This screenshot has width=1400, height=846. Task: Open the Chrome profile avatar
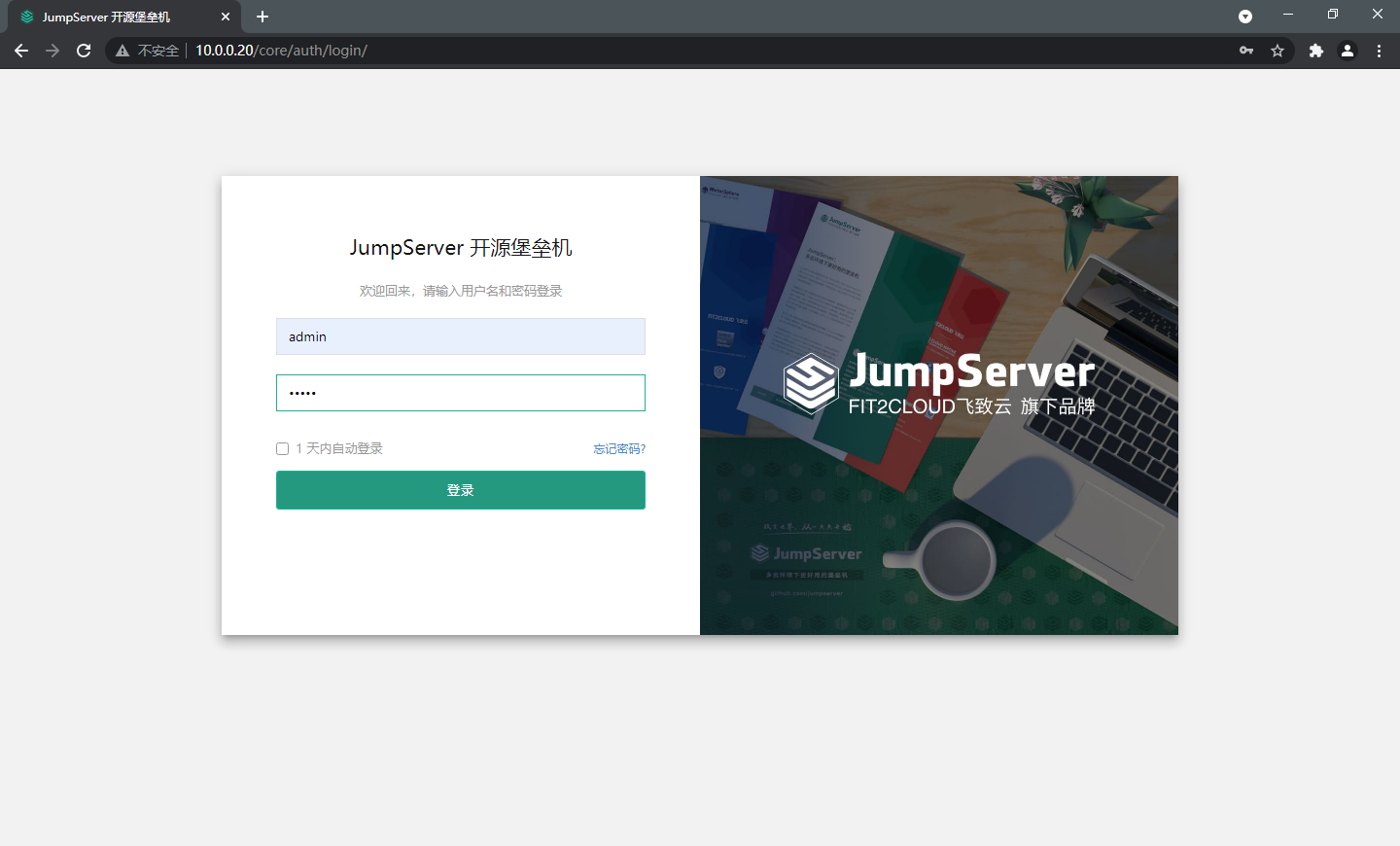[1347, 51]
